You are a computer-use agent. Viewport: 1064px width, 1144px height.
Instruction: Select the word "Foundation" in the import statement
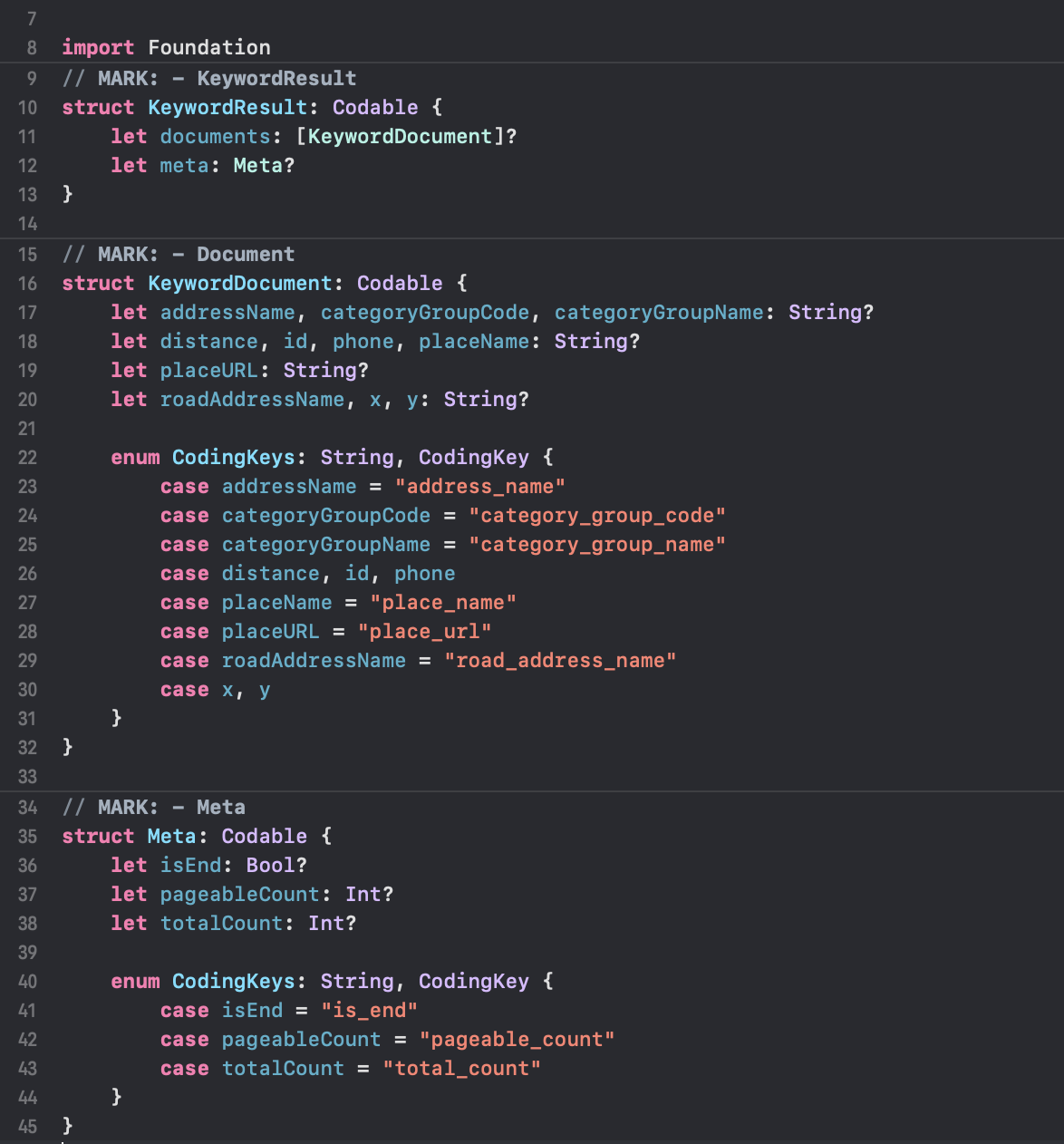[209, 47]
